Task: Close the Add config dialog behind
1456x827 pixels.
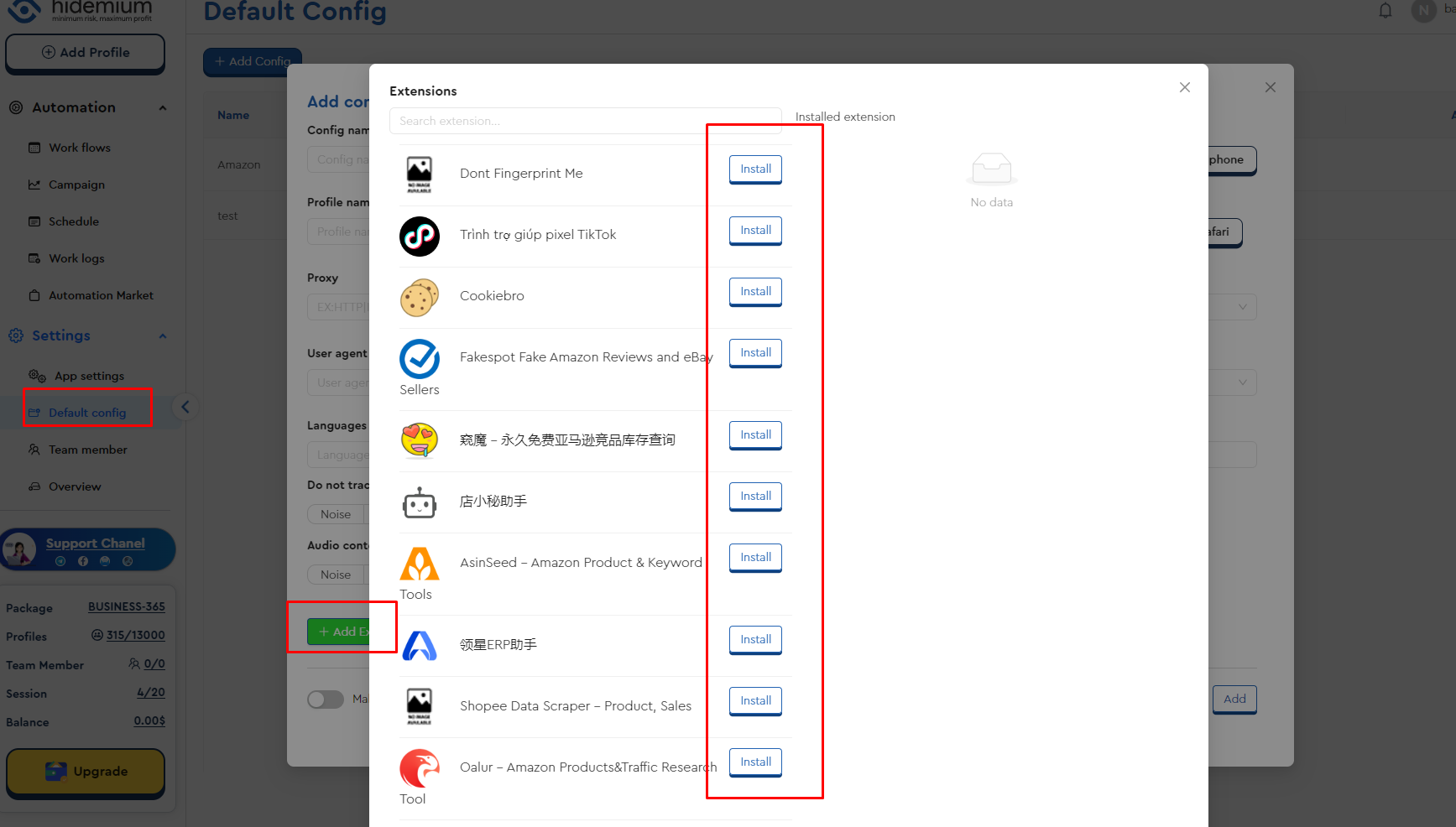Action: (x=1270, y=87)
